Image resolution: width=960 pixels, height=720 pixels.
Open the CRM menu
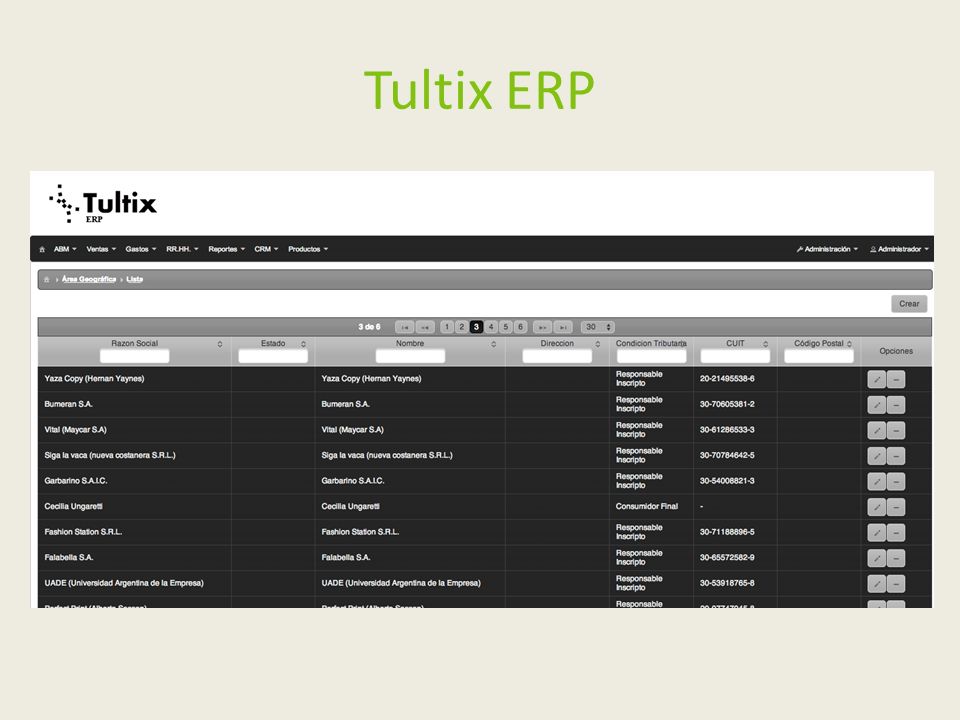coord(266,249)
